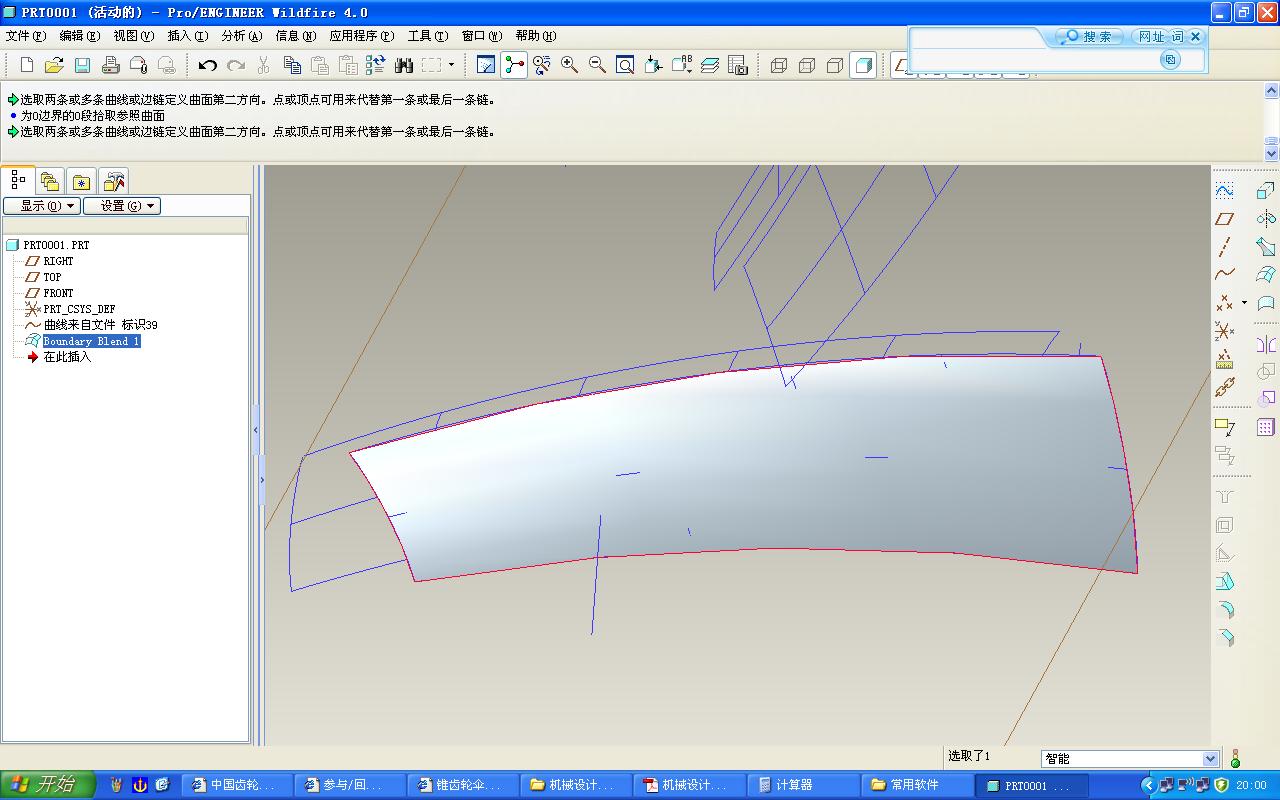The width and height of the screenshot is (1280, 800).
Task: Open the 文件 menu
Action: pos(26,36)
